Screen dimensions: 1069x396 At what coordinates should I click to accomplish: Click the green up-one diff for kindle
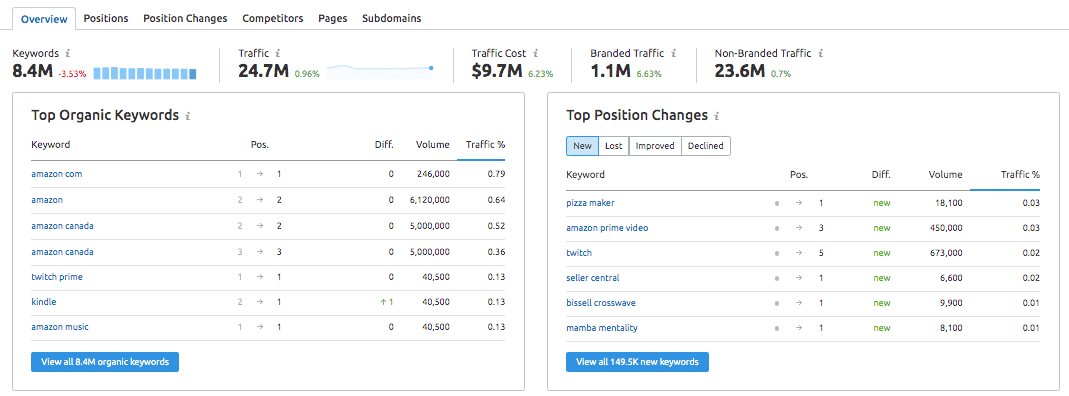(x=388, y=302)
